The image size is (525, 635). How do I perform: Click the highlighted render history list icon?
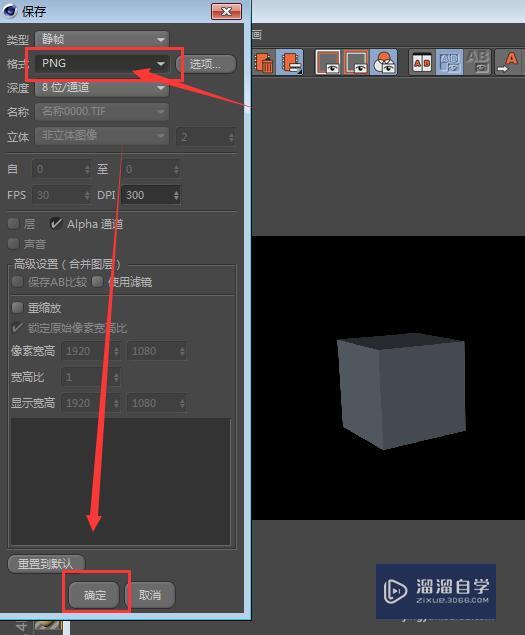290,62
